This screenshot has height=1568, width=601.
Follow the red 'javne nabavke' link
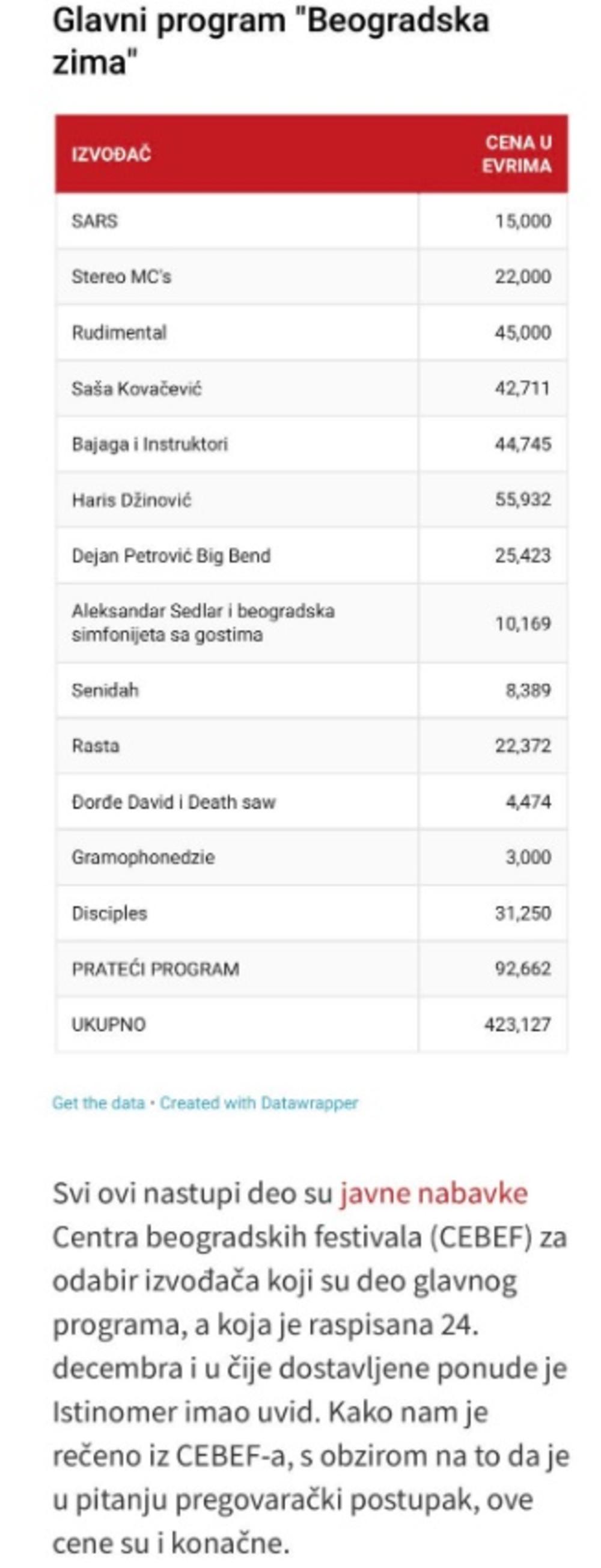pyautogui.click(x=433, y=1194)
